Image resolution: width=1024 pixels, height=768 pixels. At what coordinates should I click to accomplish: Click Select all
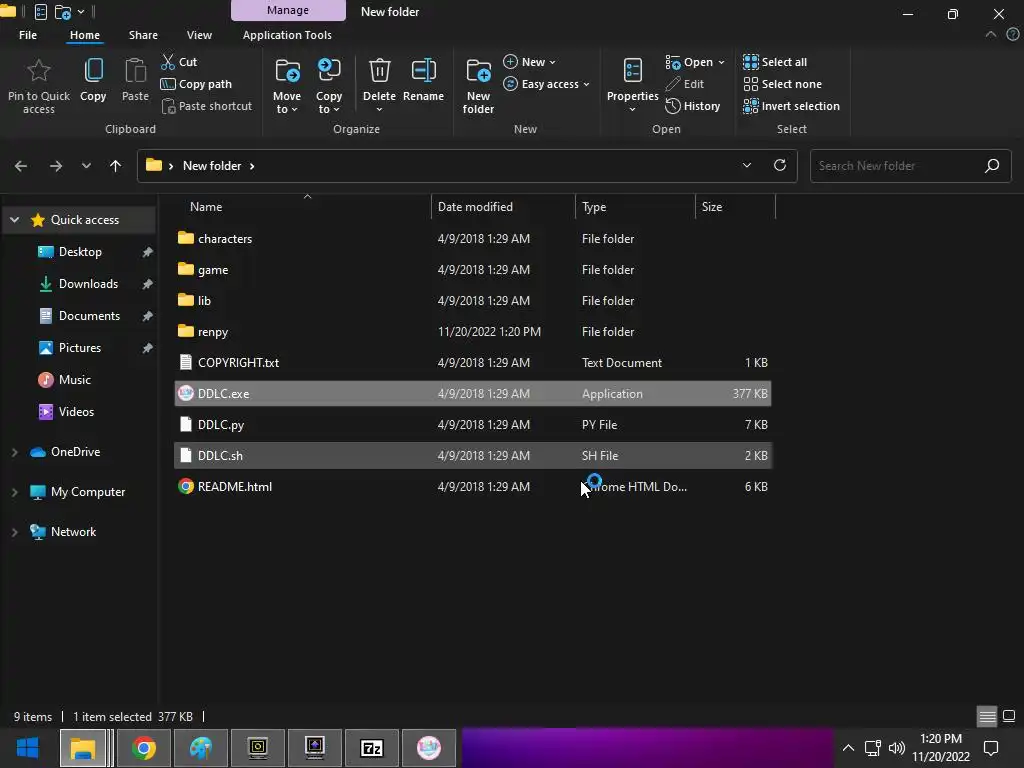[x=775, y=62]
